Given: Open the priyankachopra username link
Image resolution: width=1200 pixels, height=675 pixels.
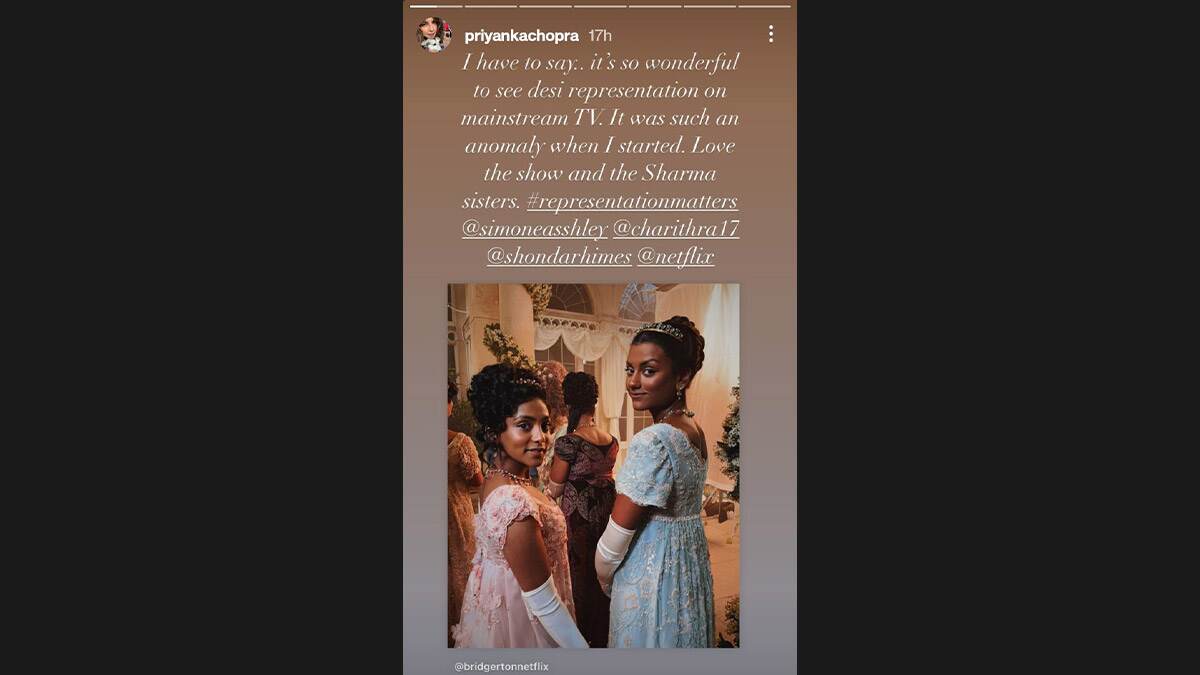Looking at the screenshot, I should point(521,35).
